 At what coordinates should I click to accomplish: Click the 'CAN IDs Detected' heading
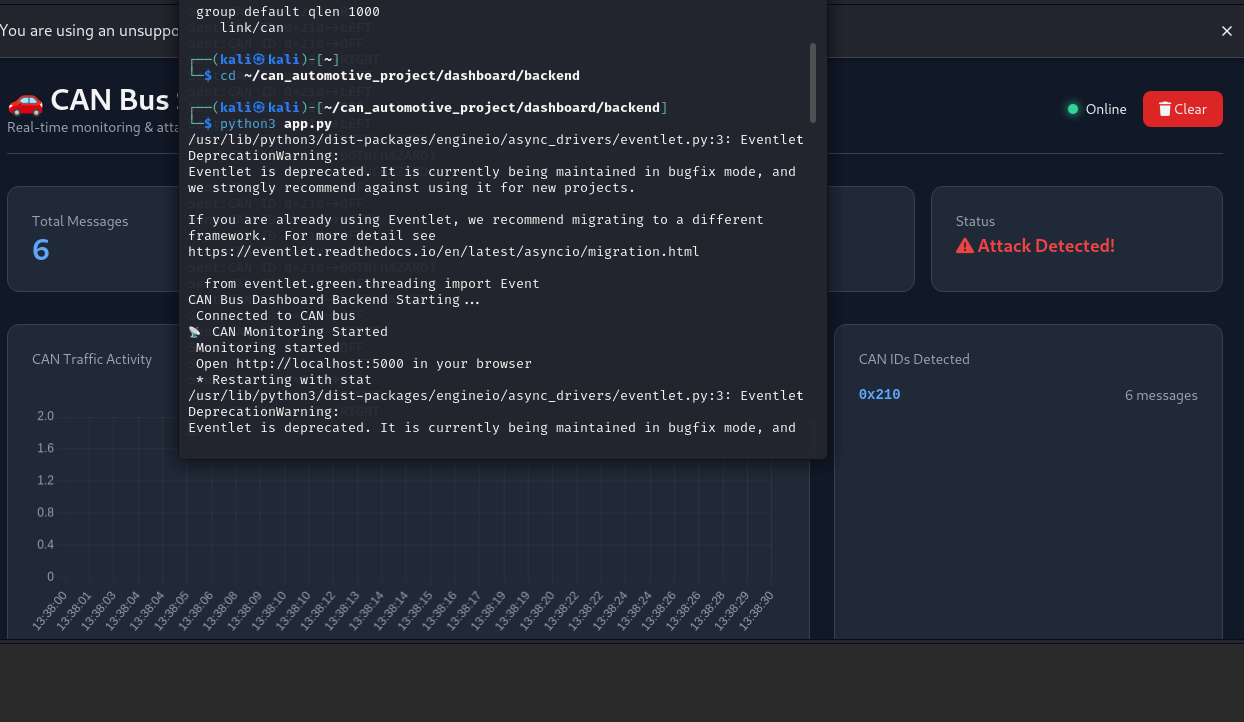coord(914,359)
